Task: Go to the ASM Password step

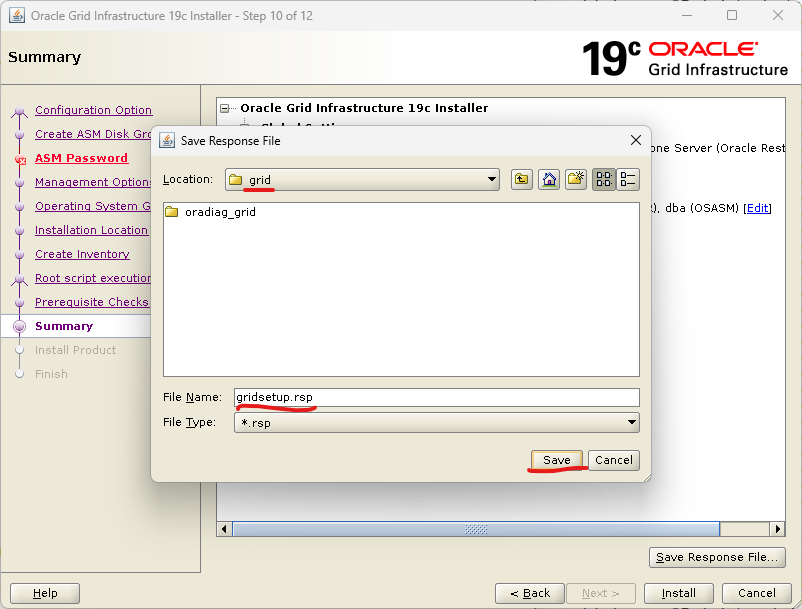Action: click(81, 158)
